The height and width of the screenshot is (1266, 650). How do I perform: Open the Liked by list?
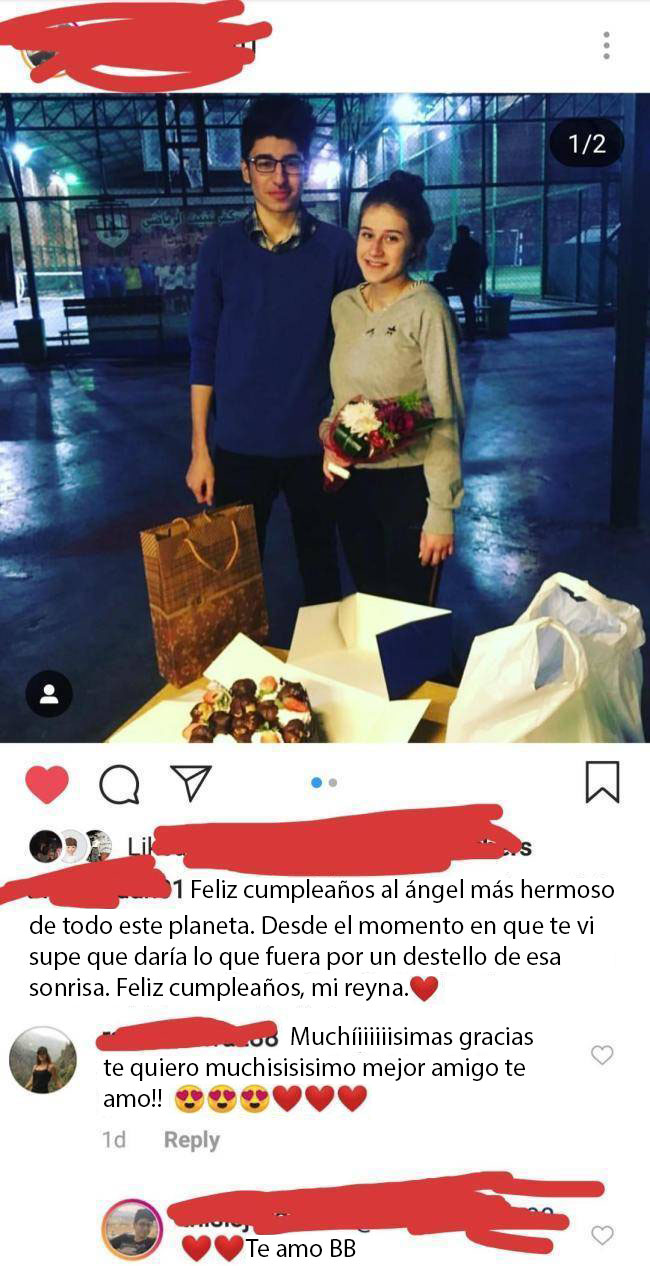pyautogui.click(x=330, y=847)
